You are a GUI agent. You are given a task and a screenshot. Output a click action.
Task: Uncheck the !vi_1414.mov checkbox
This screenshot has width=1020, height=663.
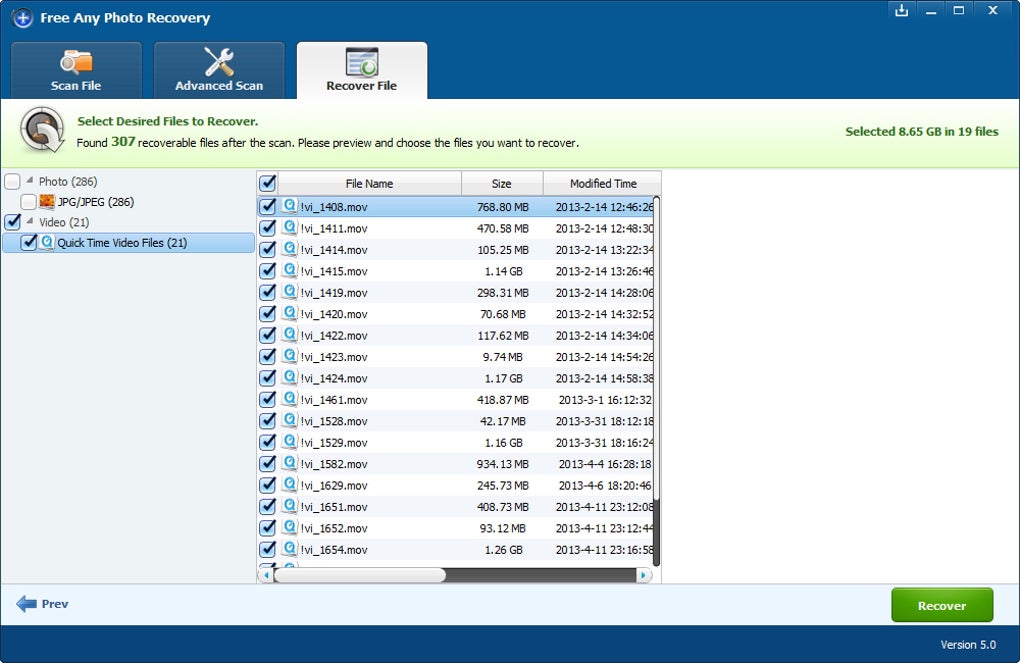click(267, 249)
